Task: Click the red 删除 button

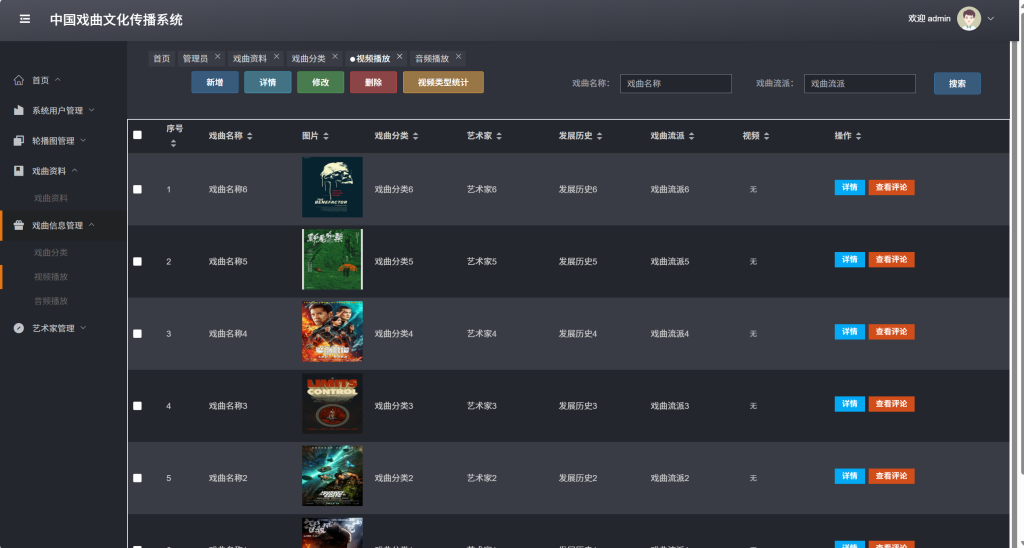Action: tap(374, 82)
